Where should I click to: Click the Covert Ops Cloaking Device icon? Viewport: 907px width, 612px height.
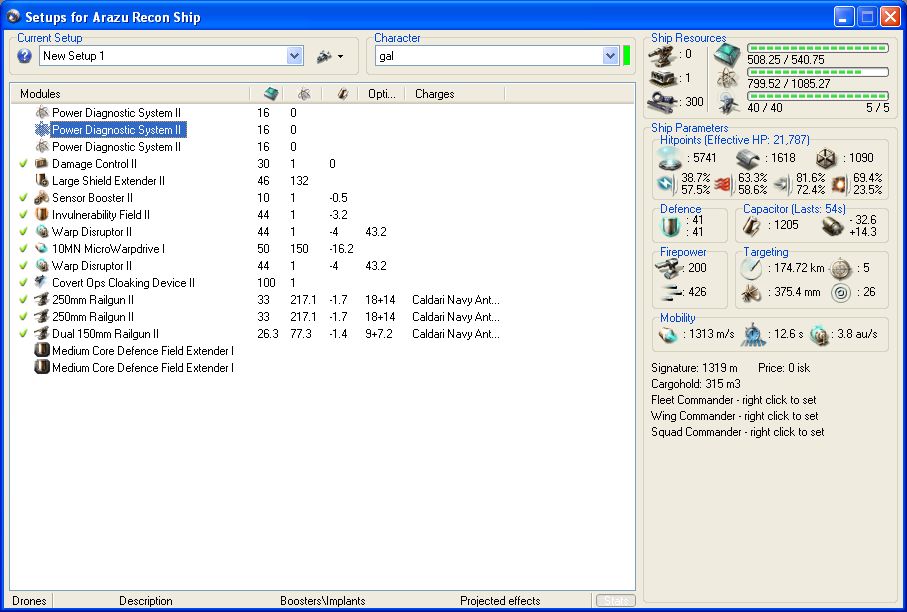42,282
